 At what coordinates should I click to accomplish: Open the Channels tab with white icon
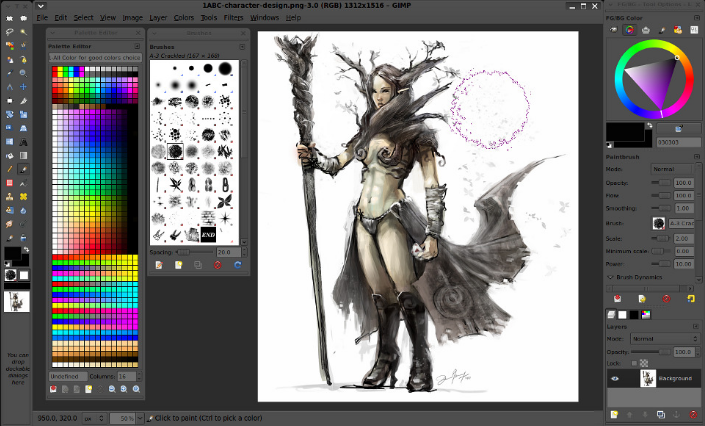(622, 314)
